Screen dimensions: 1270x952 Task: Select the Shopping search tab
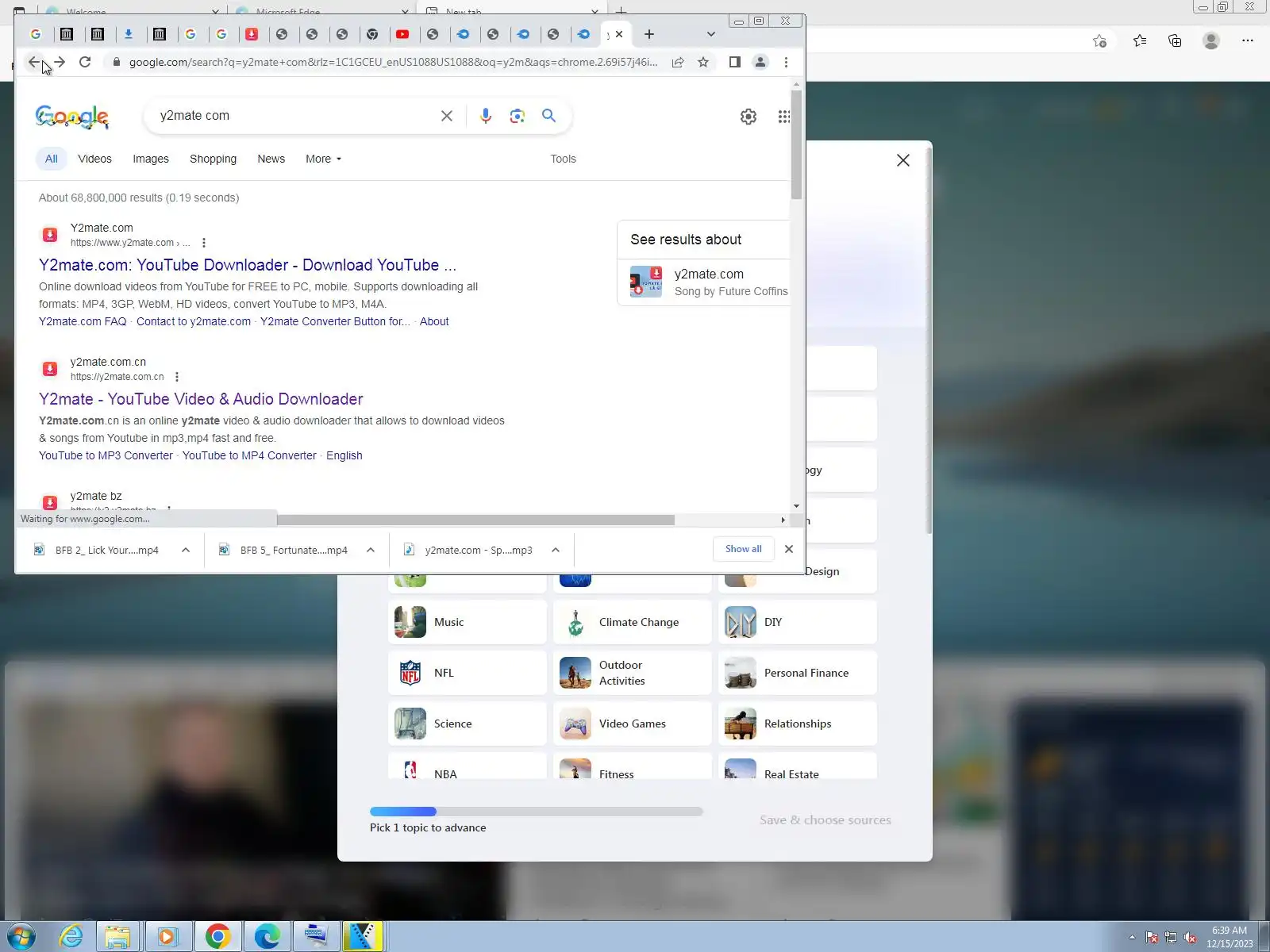(213, 159)
